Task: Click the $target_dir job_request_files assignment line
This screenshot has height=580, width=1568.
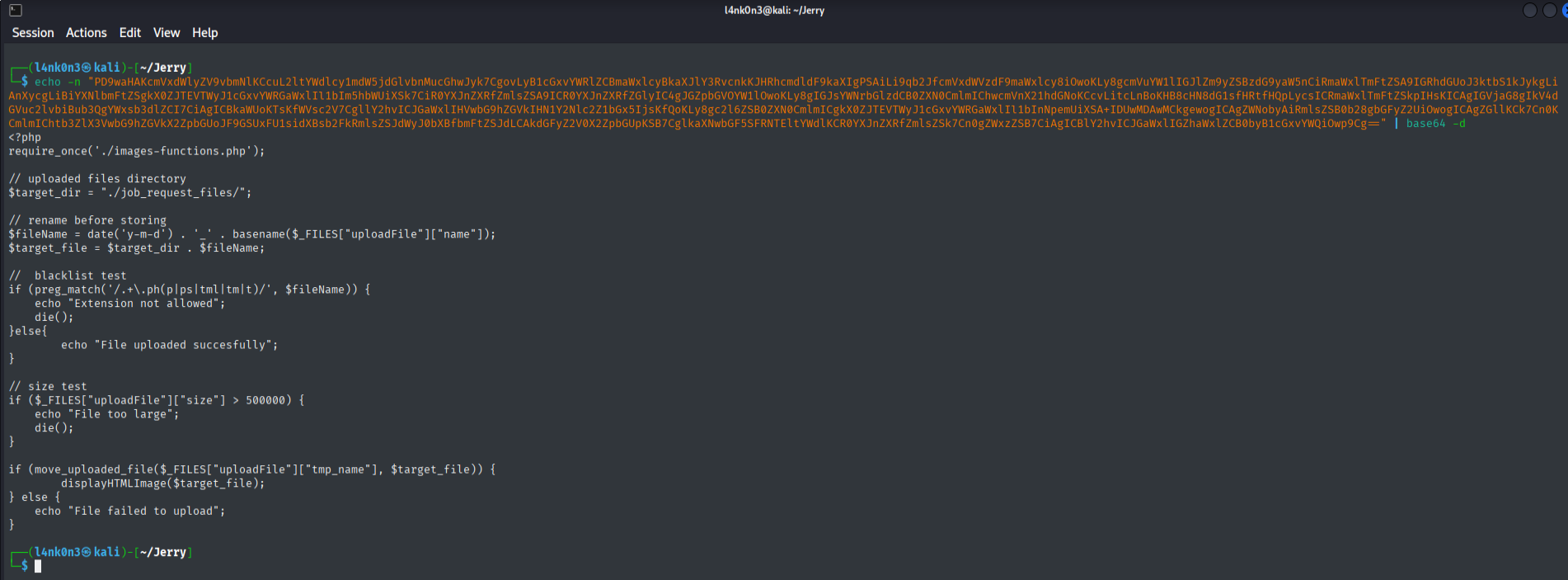Action: click(130, 192)
